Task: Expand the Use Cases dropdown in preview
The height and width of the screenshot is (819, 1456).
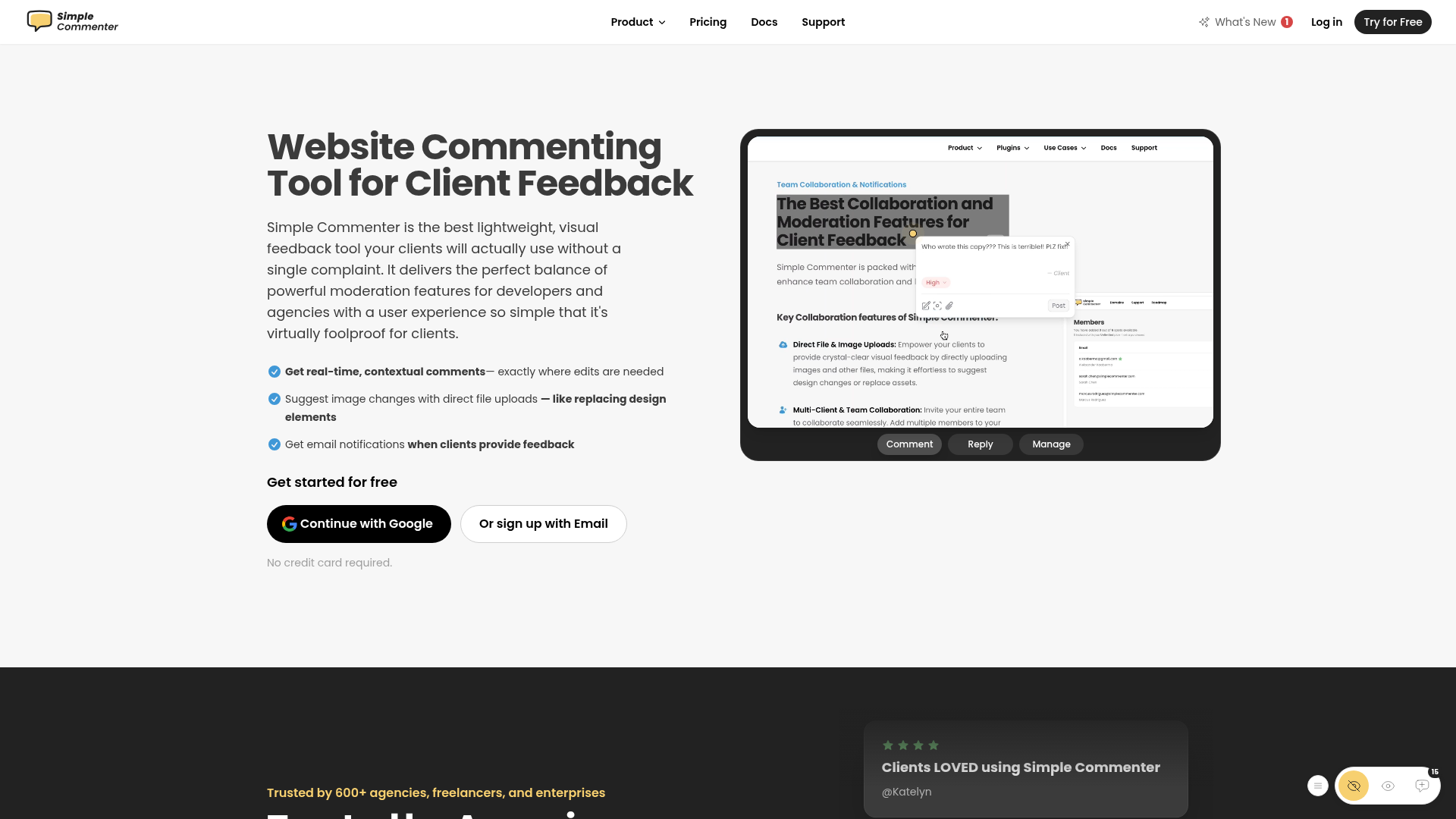Action: [x=1064, y=148]
